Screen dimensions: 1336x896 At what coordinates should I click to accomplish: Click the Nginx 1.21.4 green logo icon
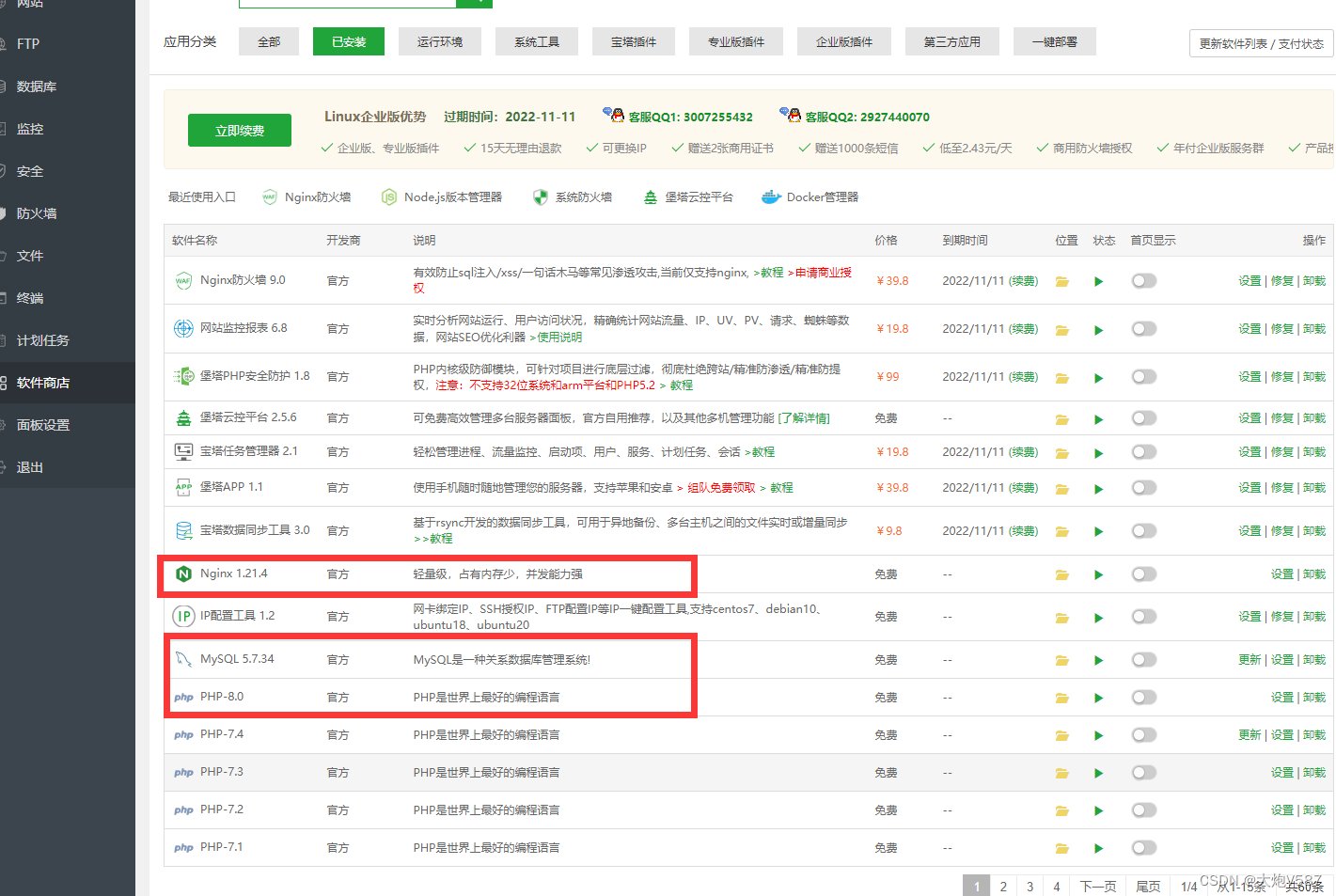point(183,574)
